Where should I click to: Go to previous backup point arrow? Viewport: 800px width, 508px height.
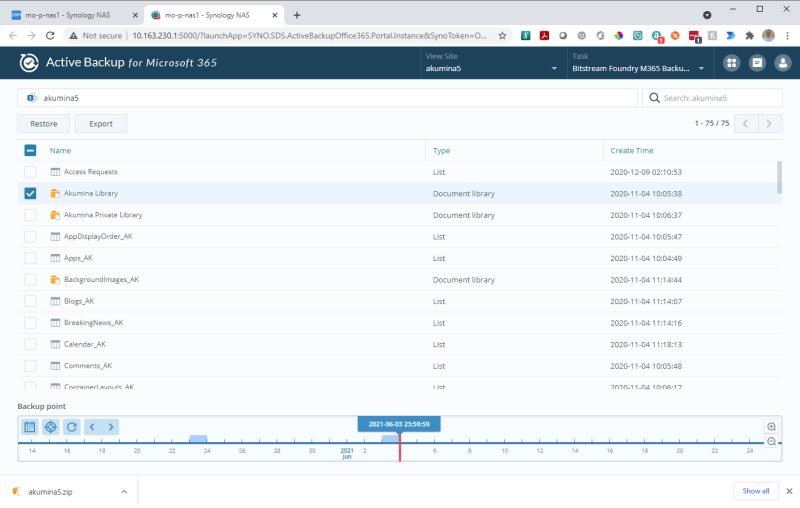point(92,427)
